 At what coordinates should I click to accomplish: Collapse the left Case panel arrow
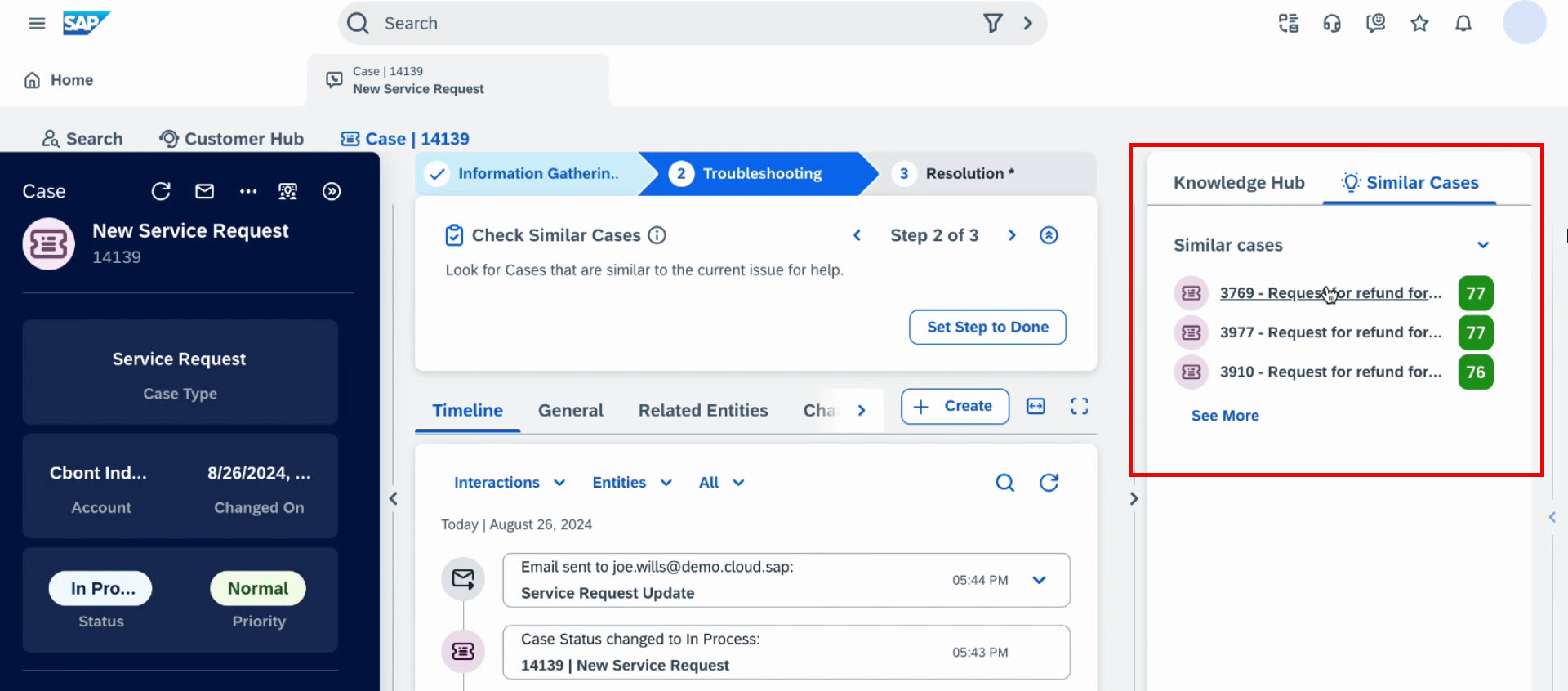pyautogui.click(x=393, y=498)
